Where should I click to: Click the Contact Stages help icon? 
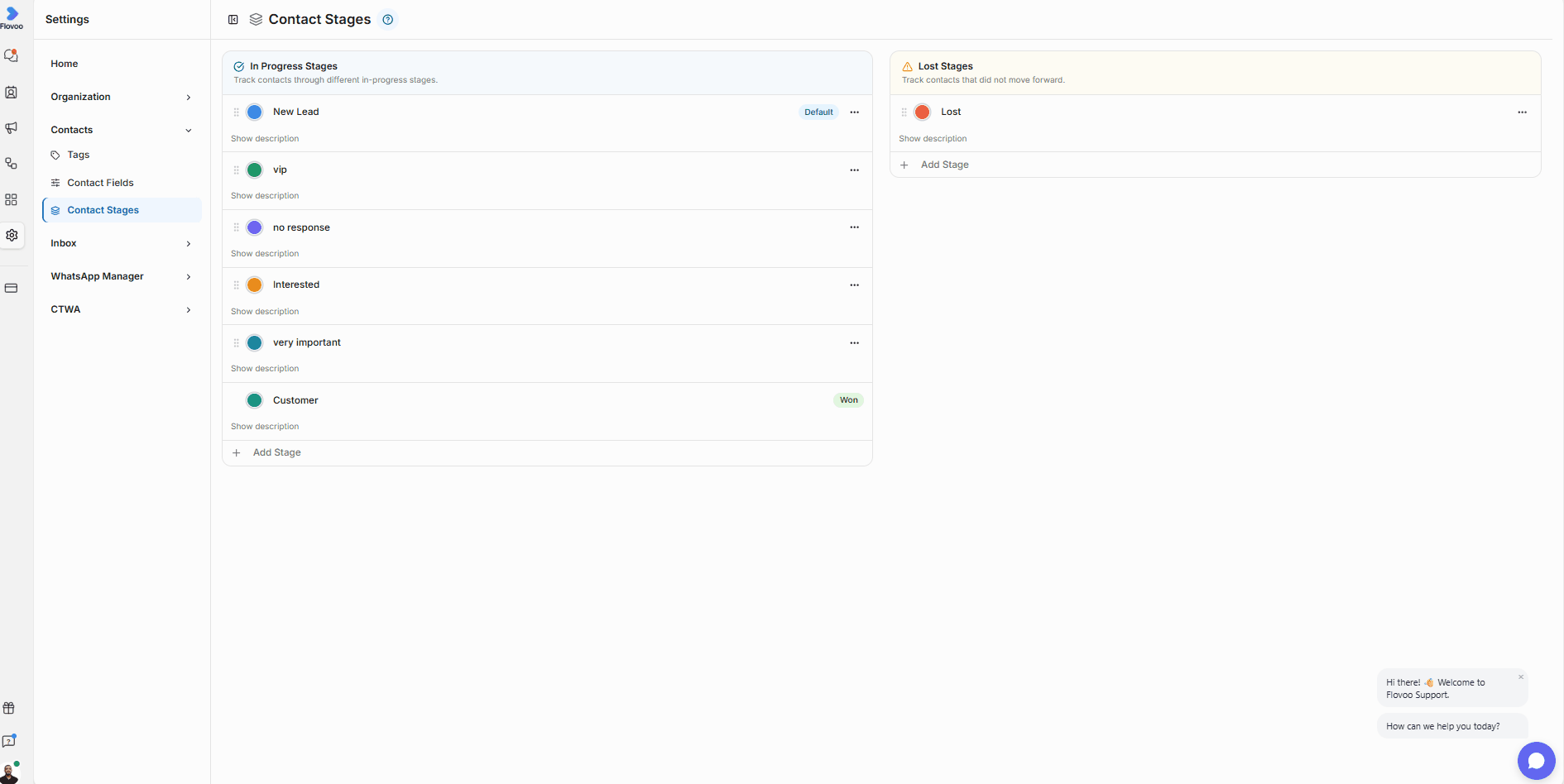click(387, 19)
